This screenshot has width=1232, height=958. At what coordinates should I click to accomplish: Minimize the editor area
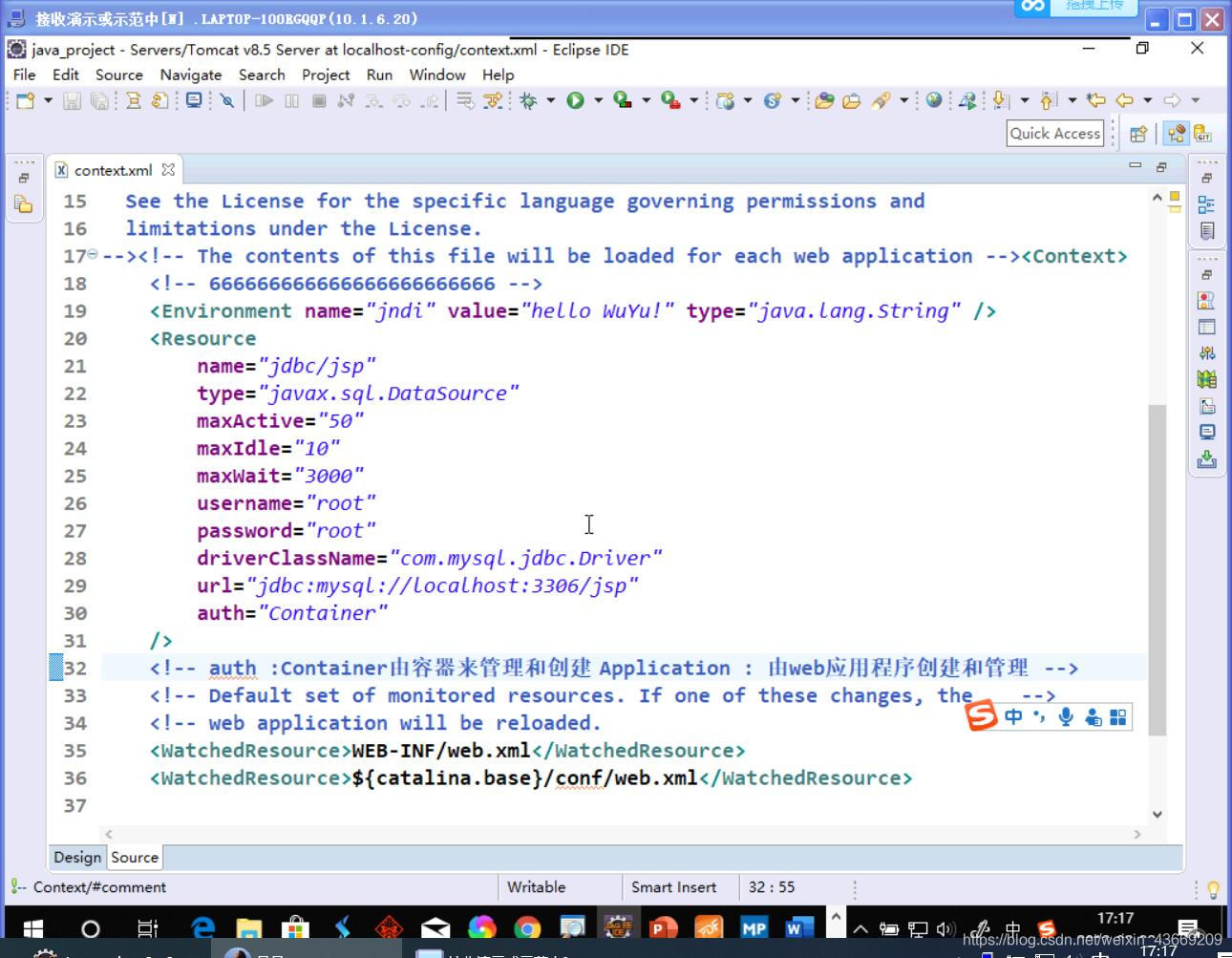pos(1135,166)
